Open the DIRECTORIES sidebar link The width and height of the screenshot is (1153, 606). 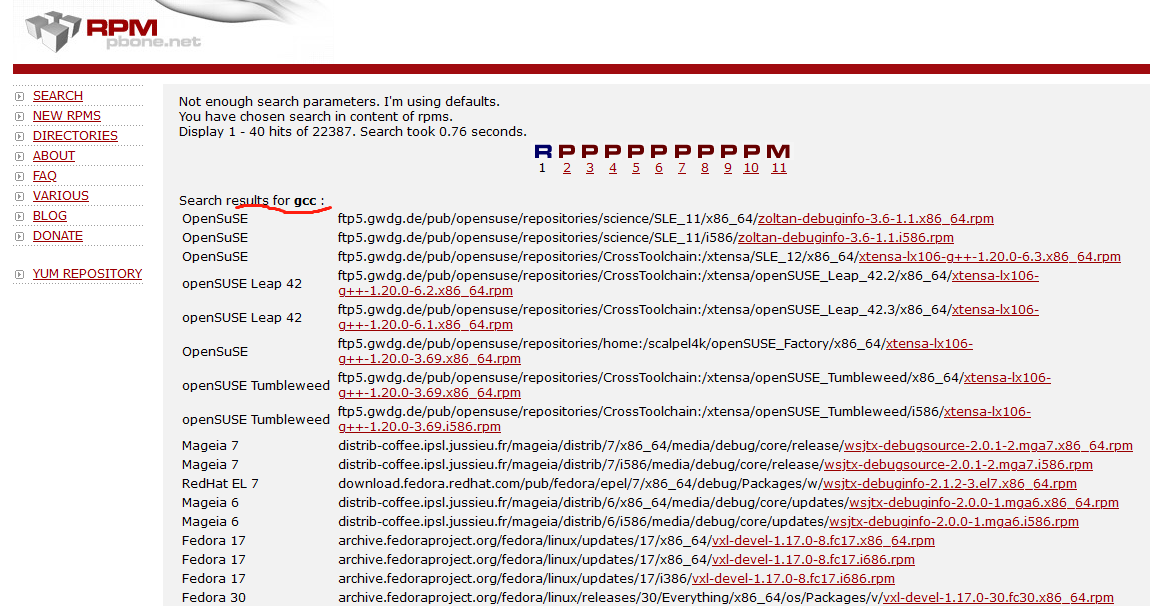pyautogui.click(x=75, y=135)
